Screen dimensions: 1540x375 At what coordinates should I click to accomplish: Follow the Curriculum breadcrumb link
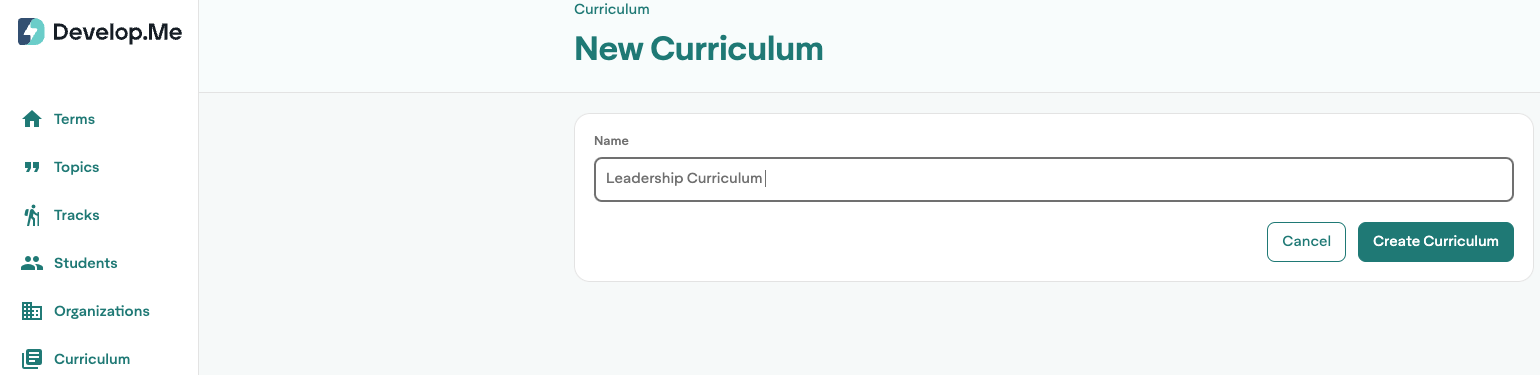point(612,9)
